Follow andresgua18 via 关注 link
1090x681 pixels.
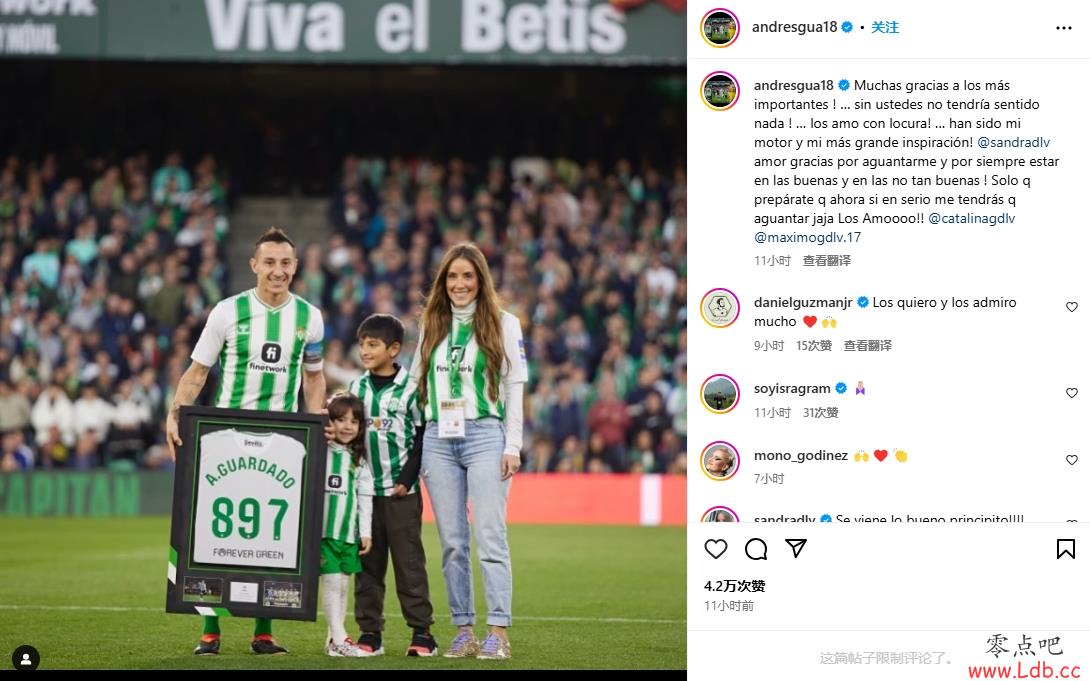(885, 27)
